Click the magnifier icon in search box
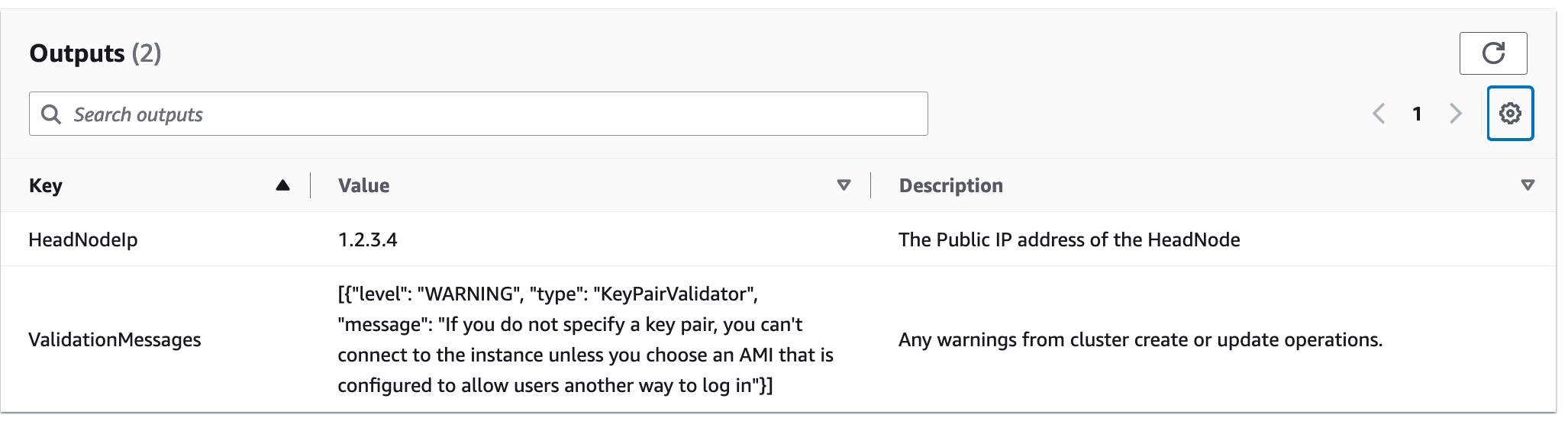 click(x=51, y=114)
